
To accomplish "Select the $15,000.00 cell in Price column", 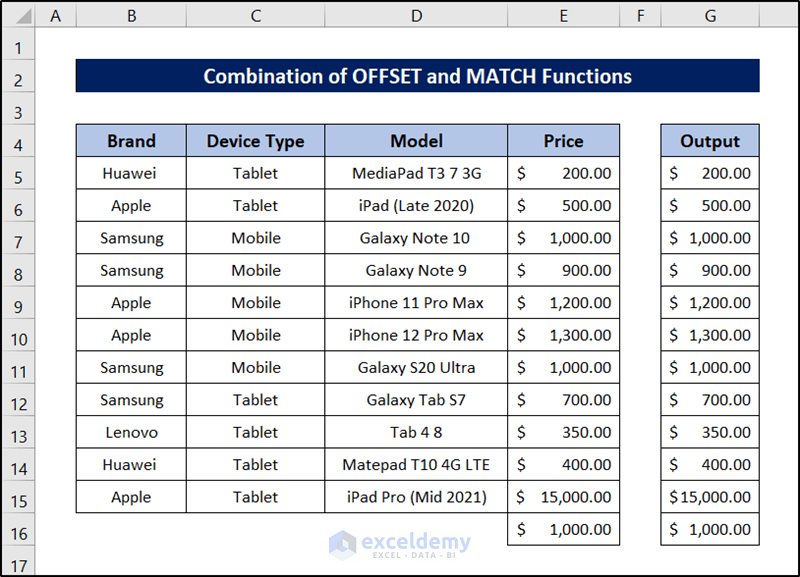I will tap(563, 497).
